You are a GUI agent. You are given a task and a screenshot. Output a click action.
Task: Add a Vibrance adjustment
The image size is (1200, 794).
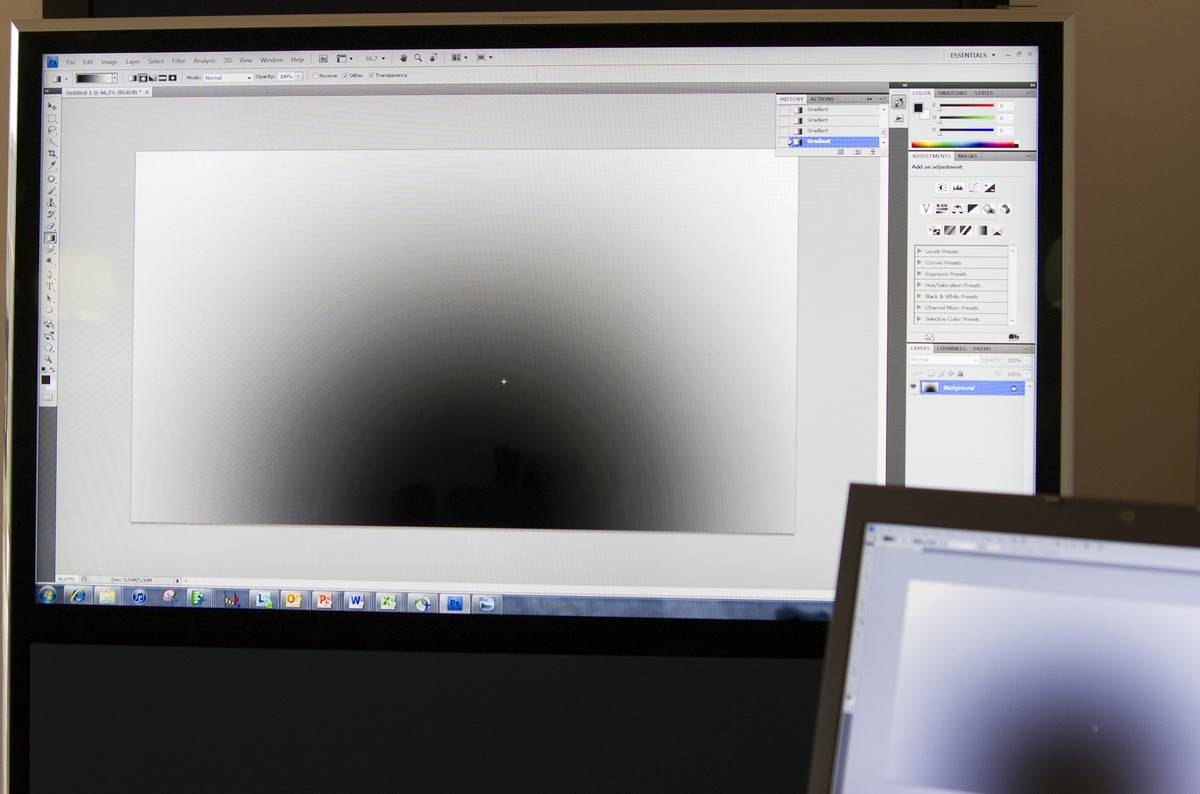[x=925, y=209]
